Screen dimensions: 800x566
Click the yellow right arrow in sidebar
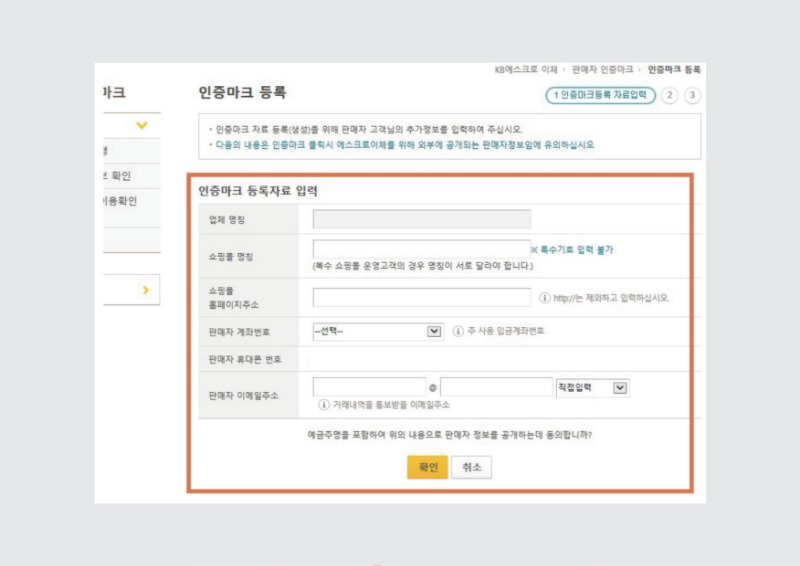pos(144,289)
